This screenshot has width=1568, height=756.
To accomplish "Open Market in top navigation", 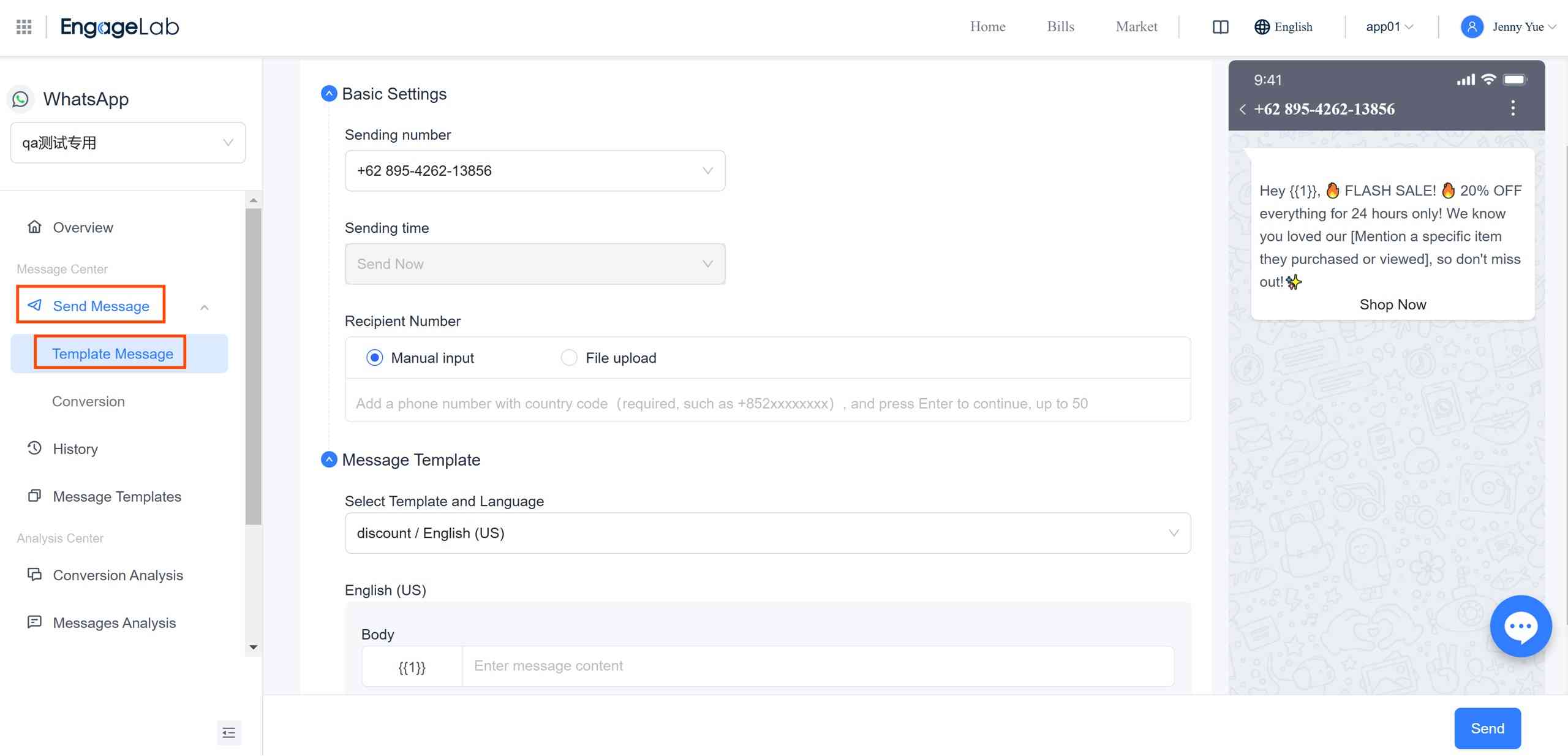I will (x=1136, y=27).
